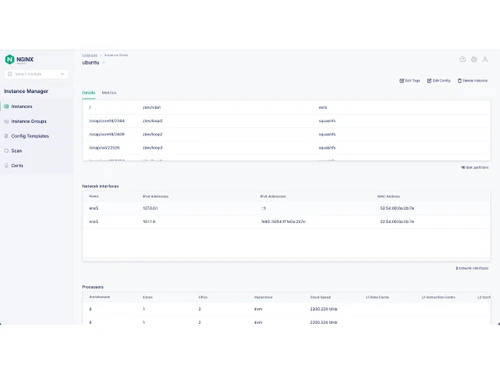
Task: Click the network interfaces count label
Action: [x=472, y=268]
